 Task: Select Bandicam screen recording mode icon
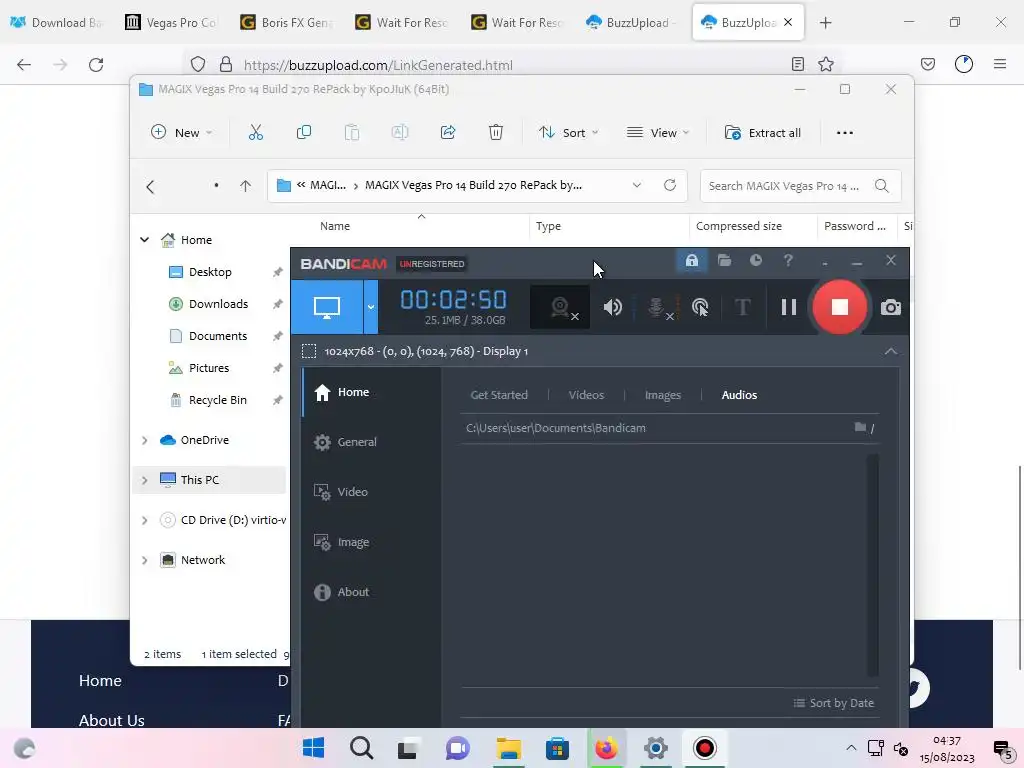(x=327, y=307)
